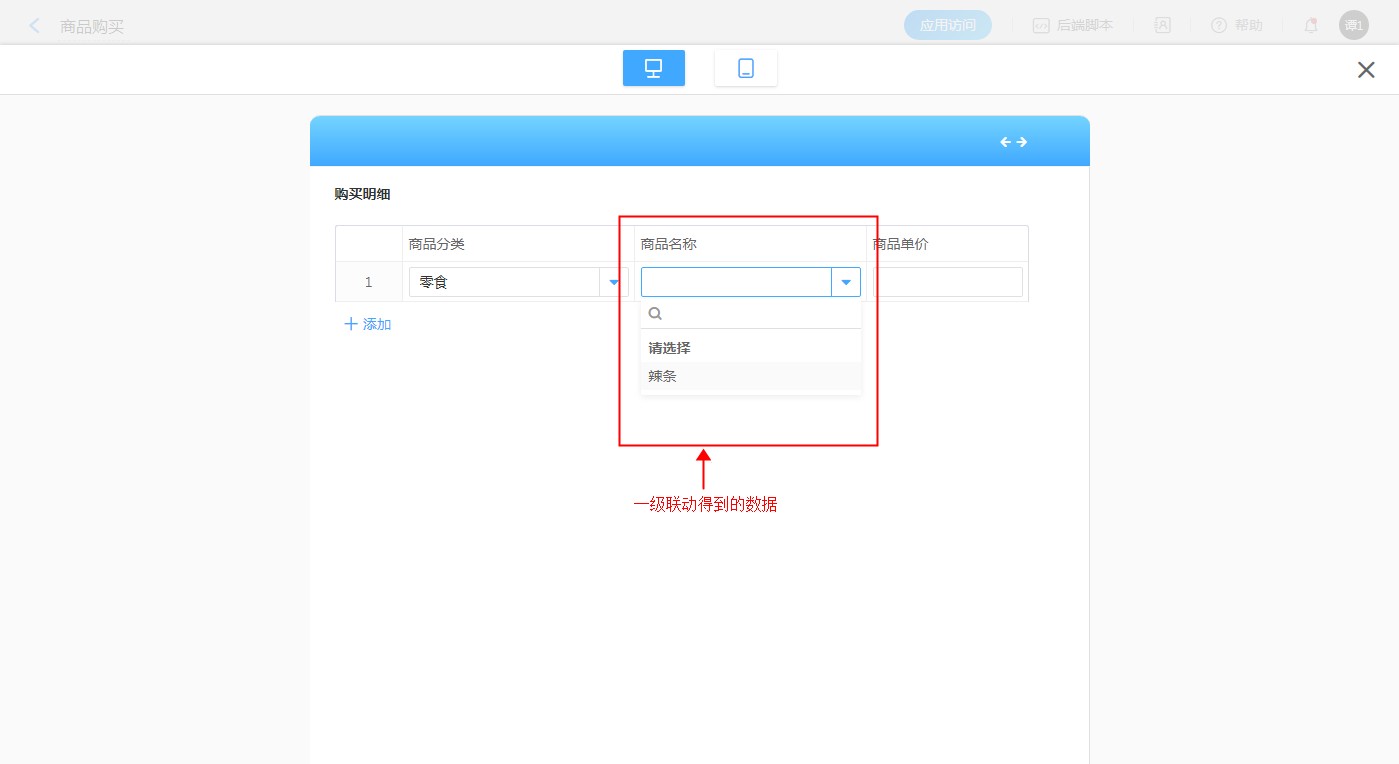This screenshot has height=764, width=1399.
Task: Collapse the 商品名称 dropdown arrow
Action: coord(846,283)
